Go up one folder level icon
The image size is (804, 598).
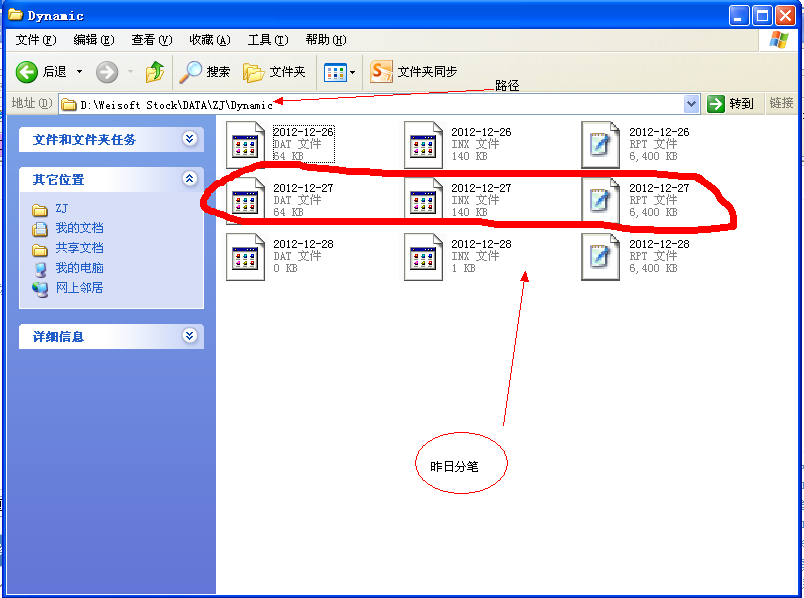point(154,72)
